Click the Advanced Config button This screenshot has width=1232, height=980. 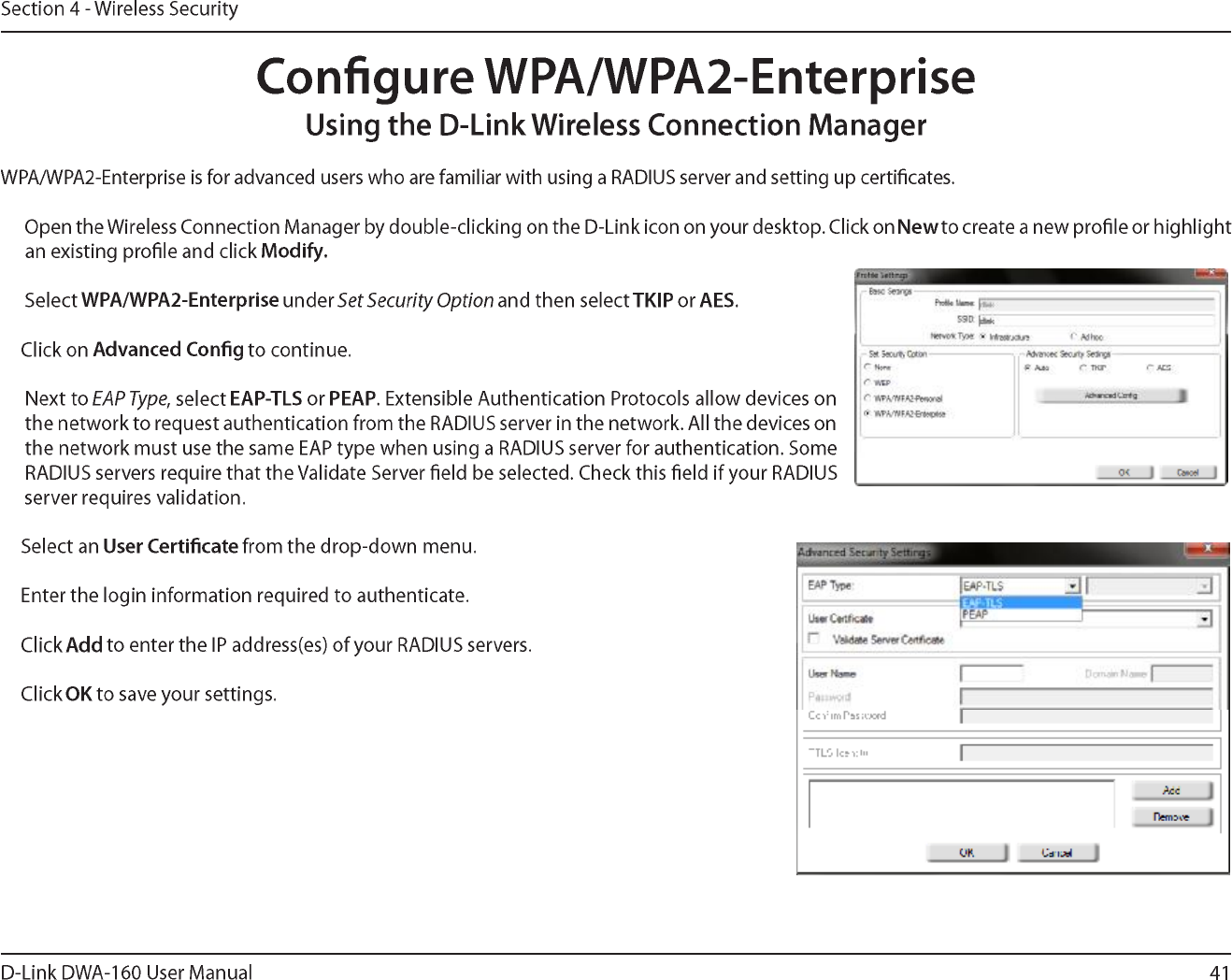pos(1111,396)
